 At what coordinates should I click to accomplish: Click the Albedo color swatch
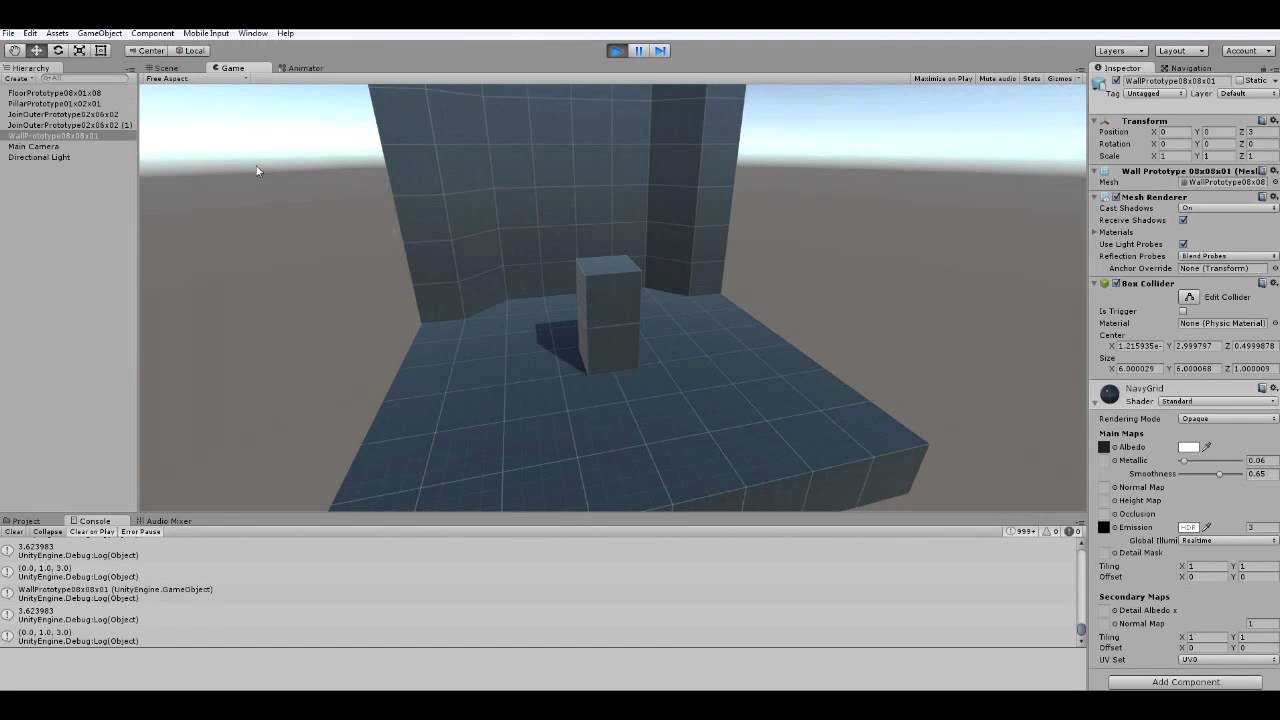(1188, 447)
